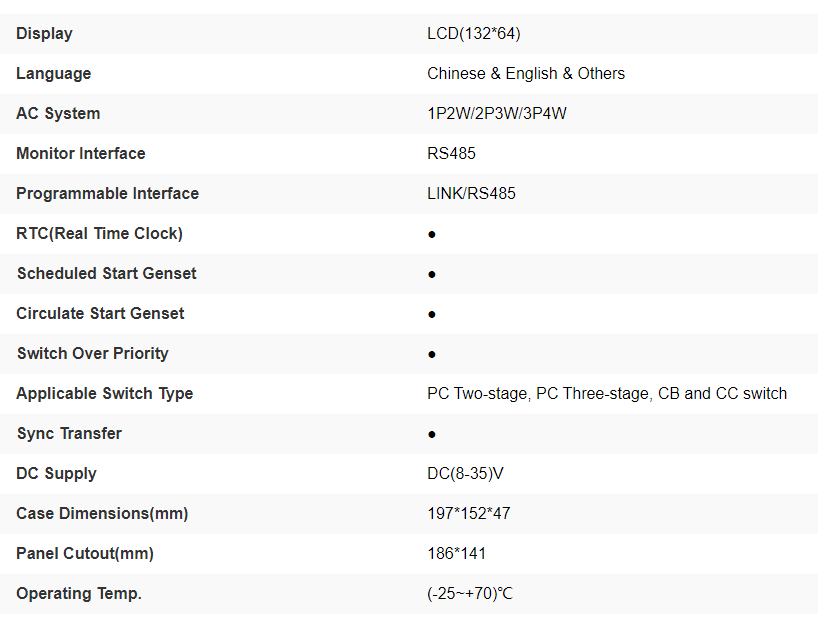Click the 186*141 panel cutout value
The width and height of the screenshot is (818, 617).
point(456,554)
